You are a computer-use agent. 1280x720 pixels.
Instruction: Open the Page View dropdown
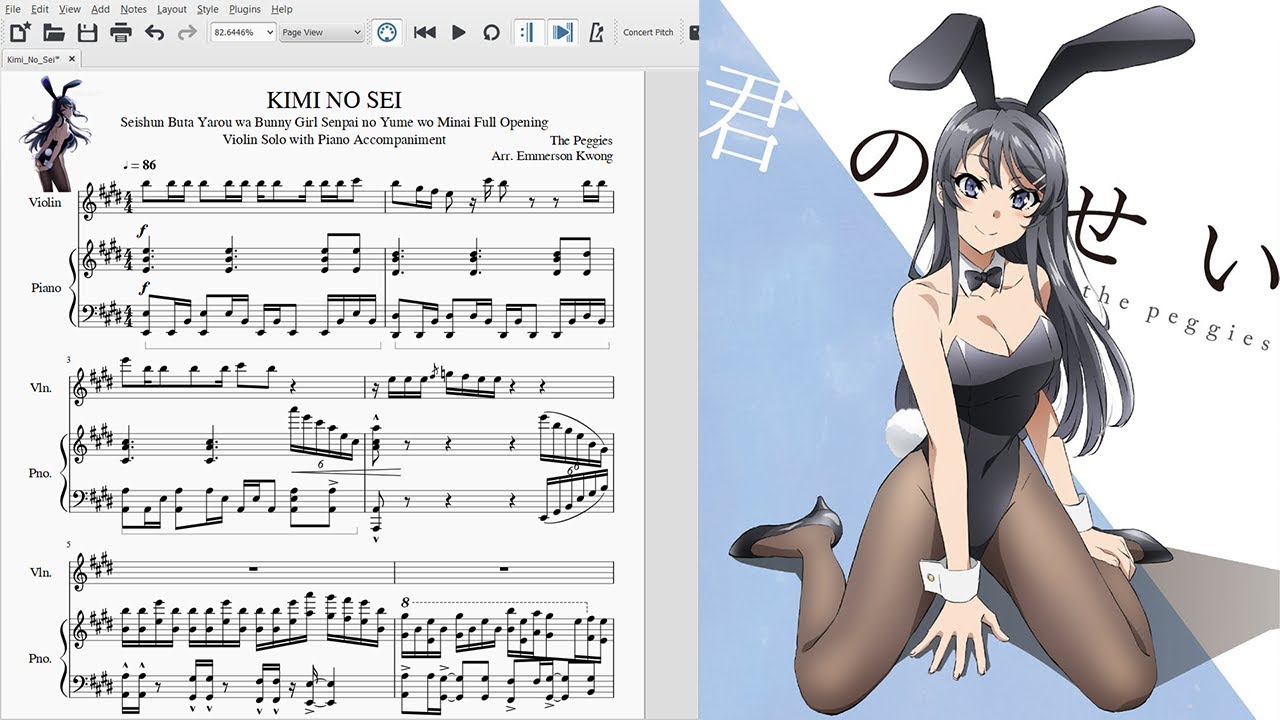click(x=321, y=32)
